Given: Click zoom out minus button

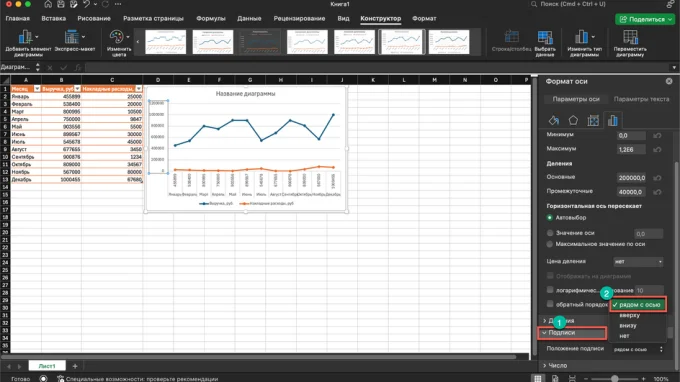Looking at the screenshot, I should coord(586,379).
